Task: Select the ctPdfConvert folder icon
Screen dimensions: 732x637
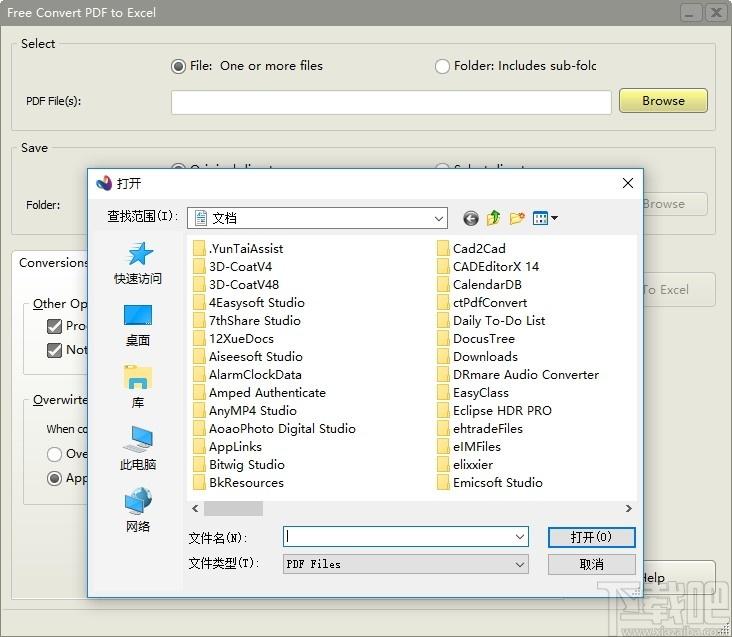Action: (x=443, y=302)
